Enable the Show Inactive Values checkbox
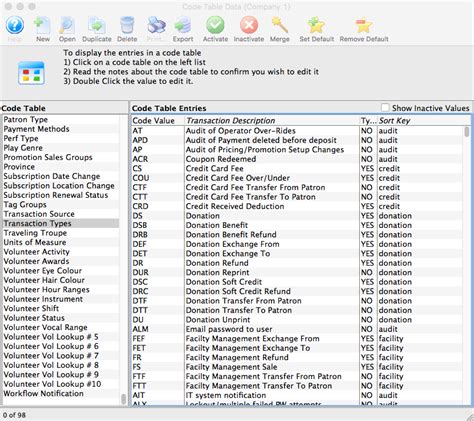Image resolution: width=474 pixels, height=421 pixels. [385, 108]
